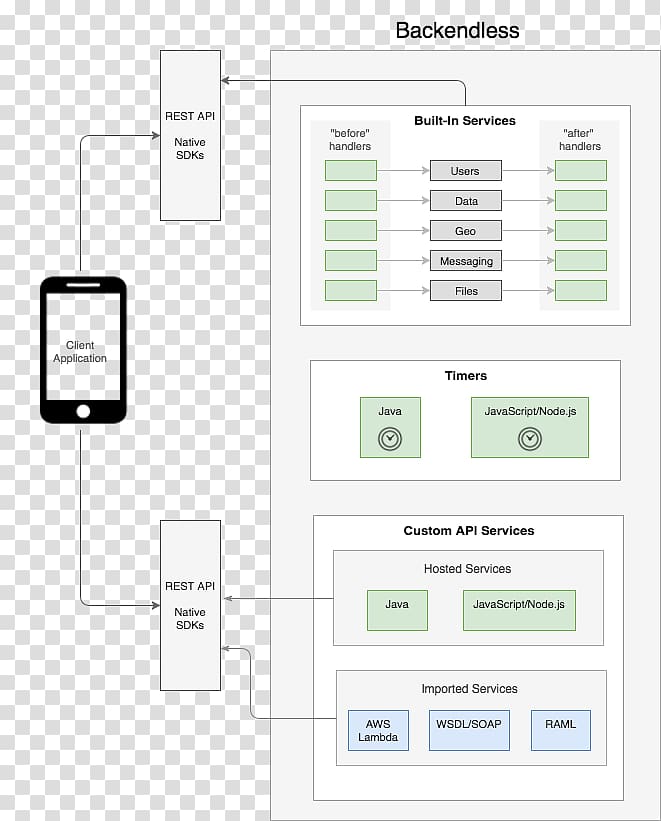661x821 pixels.
Task: Click the "after" handlers label
Action: (x=579, y=140)
